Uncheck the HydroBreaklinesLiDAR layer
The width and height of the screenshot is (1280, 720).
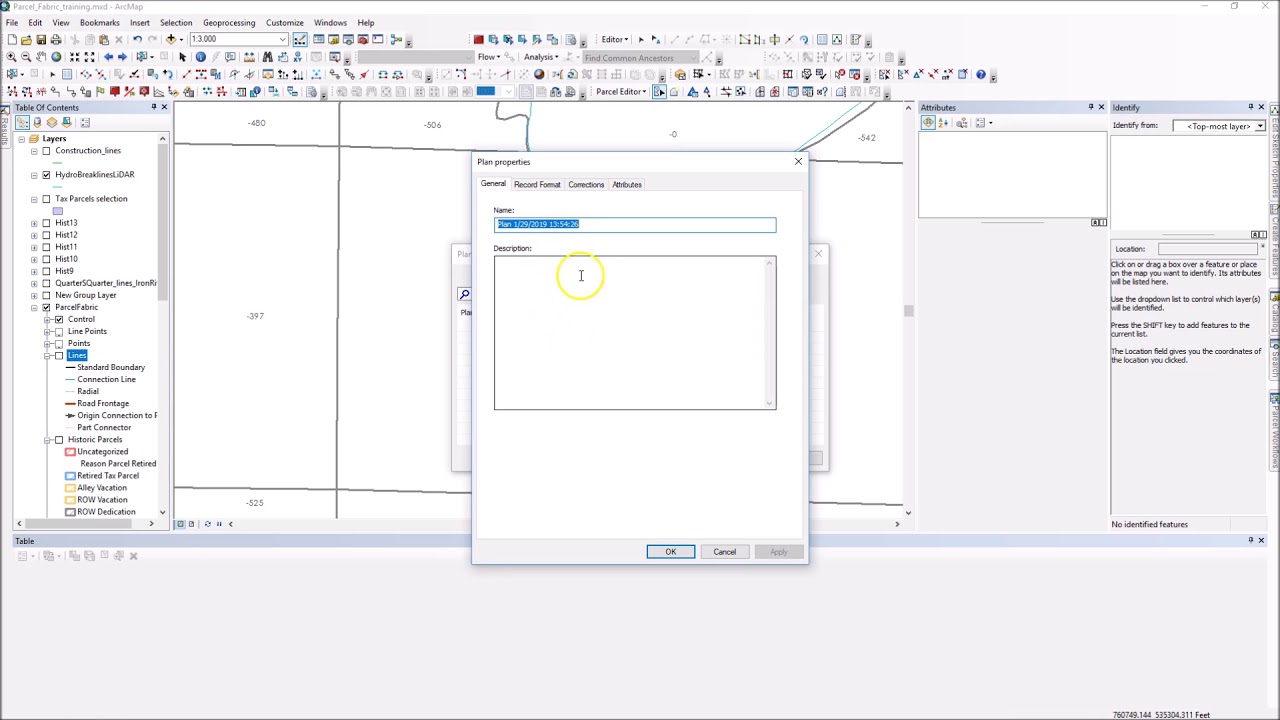point(46,174)
